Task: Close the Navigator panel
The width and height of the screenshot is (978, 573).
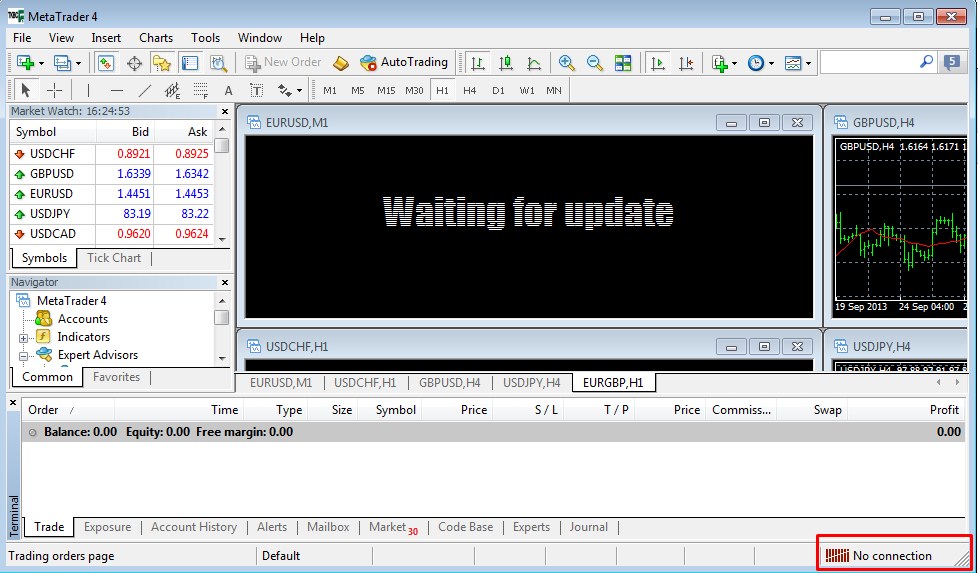Action: pyautogui.click(x=225, y=282)
